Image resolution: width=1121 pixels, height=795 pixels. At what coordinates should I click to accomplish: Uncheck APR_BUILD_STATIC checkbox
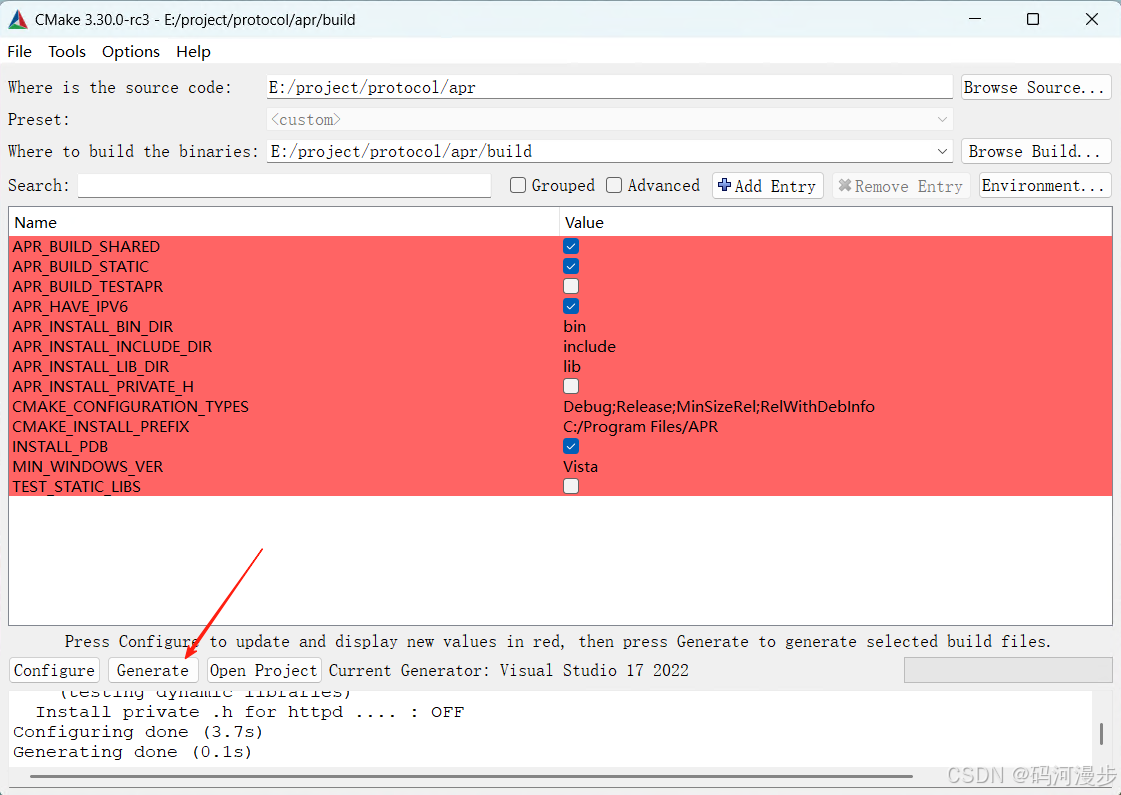[571, 267]
